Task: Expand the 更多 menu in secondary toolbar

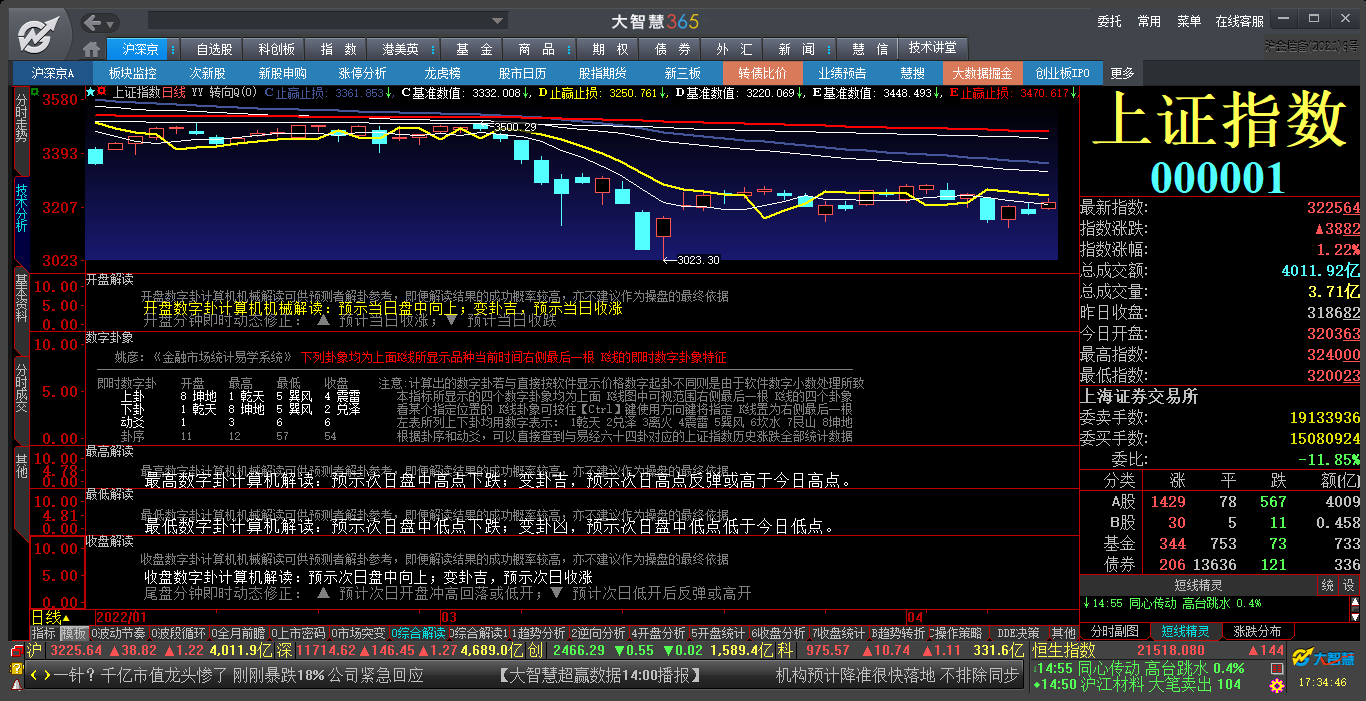Action: tap(1122, 73)
